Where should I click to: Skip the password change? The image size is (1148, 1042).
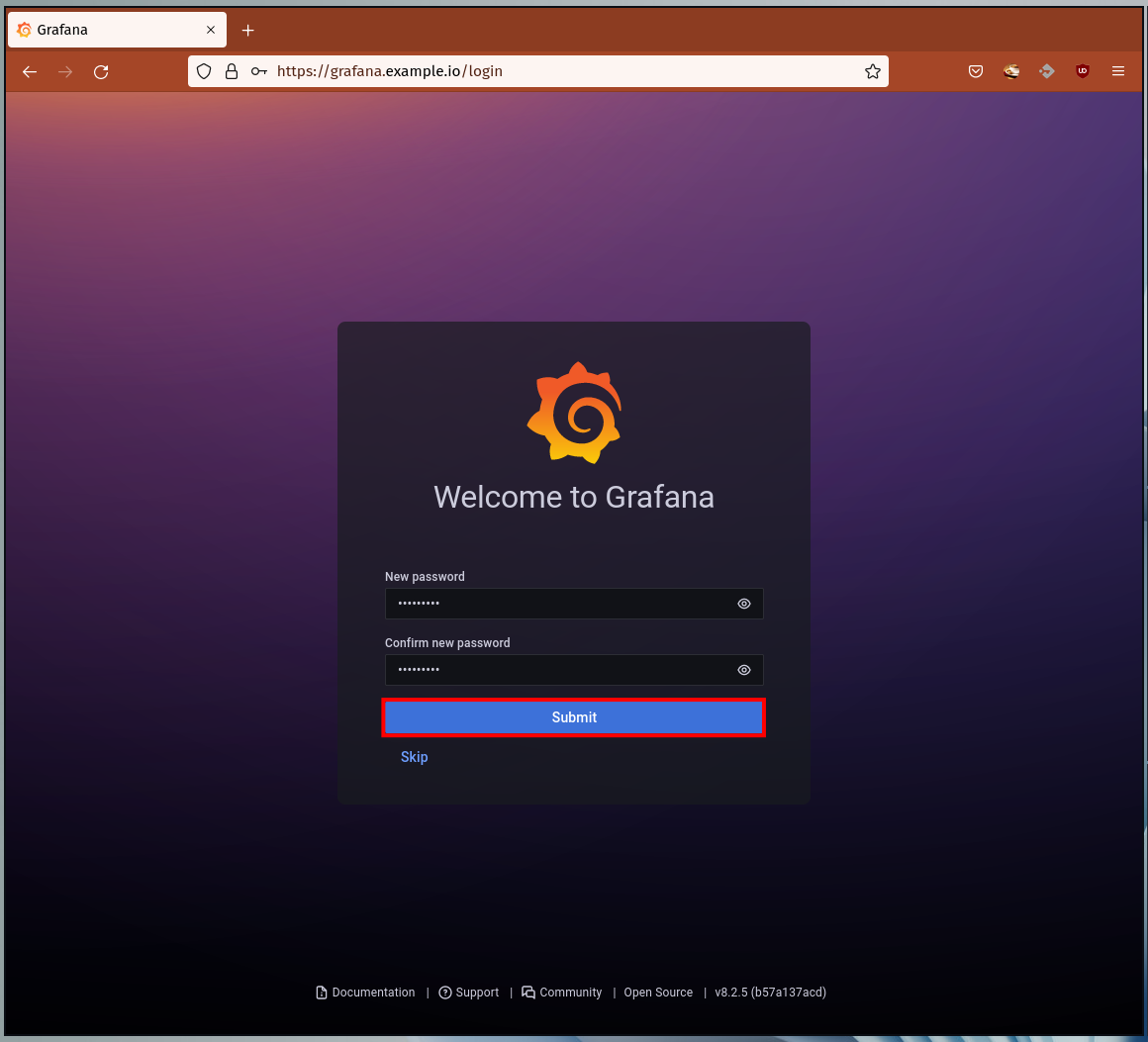point(415,757)
